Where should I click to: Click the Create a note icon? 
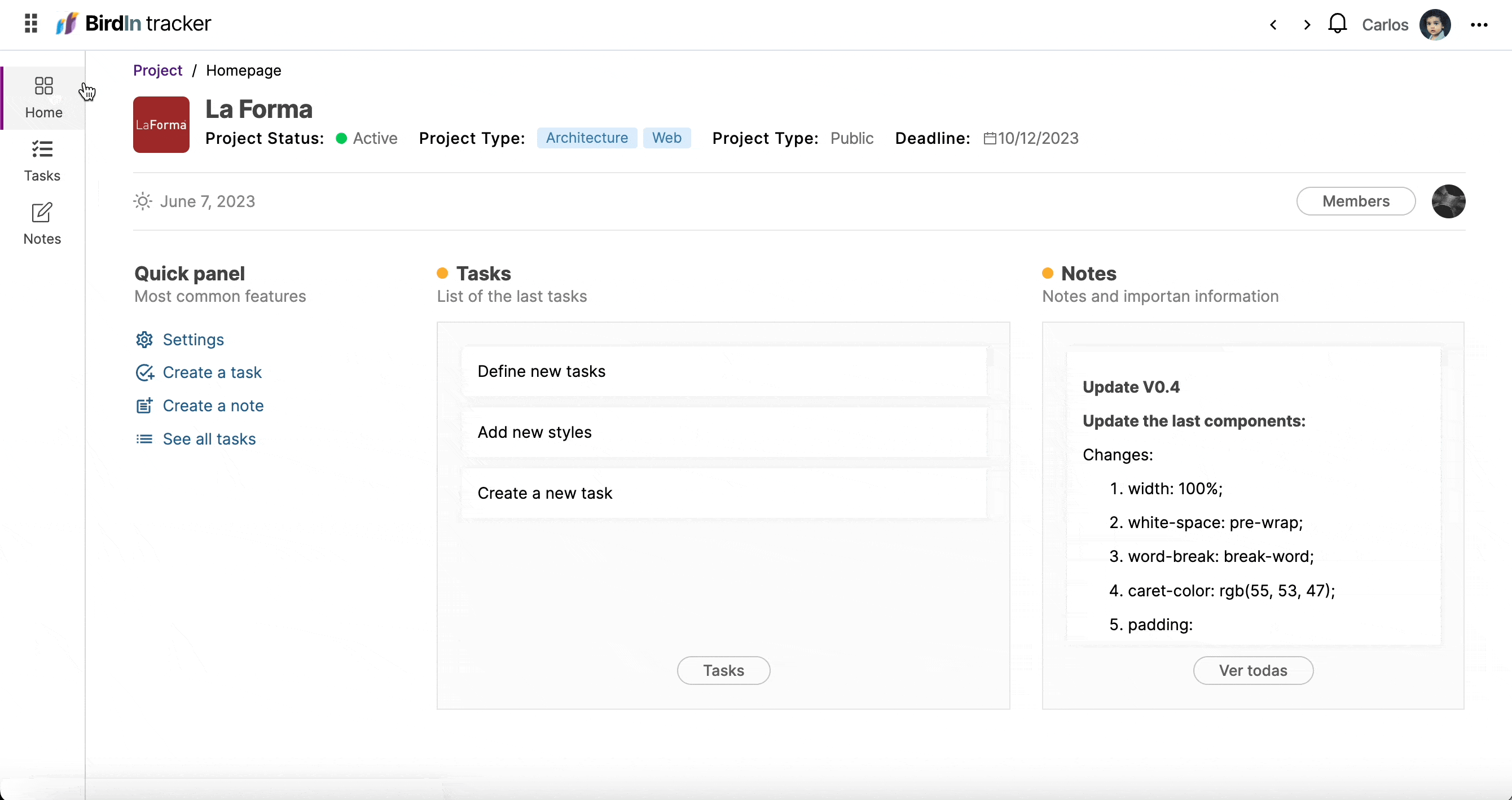click(x=144, y=406)
